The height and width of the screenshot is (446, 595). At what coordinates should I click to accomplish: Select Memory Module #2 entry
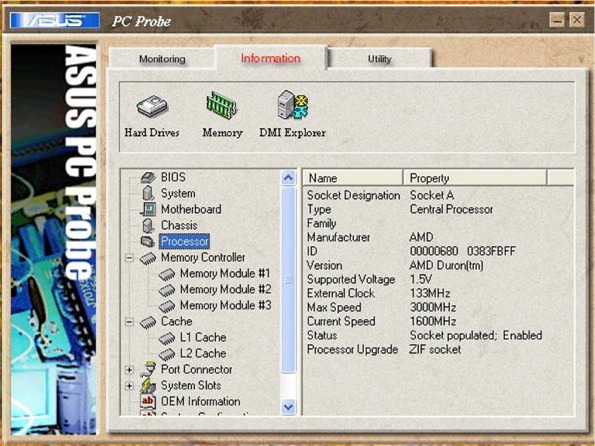[x=225, y=289]
